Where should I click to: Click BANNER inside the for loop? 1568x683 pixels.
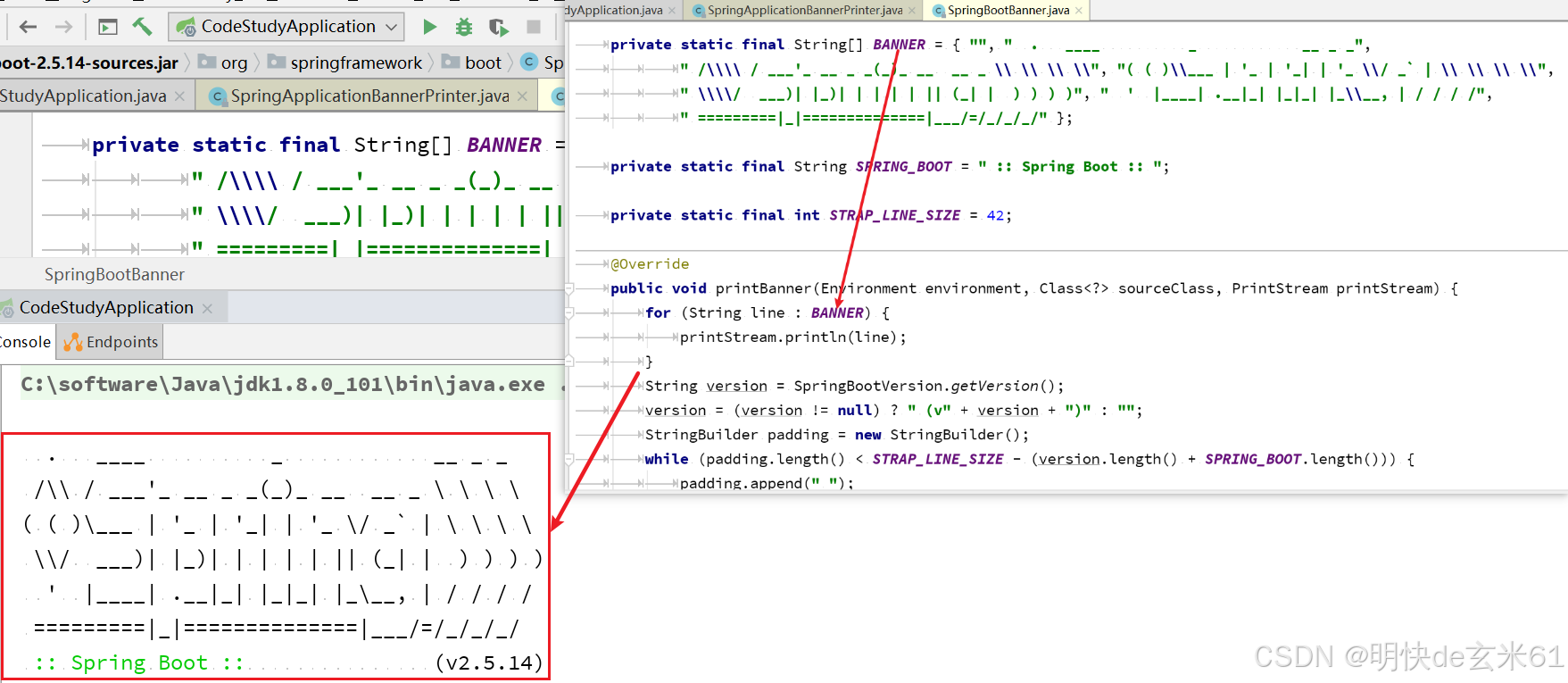(x=837, y=312)
